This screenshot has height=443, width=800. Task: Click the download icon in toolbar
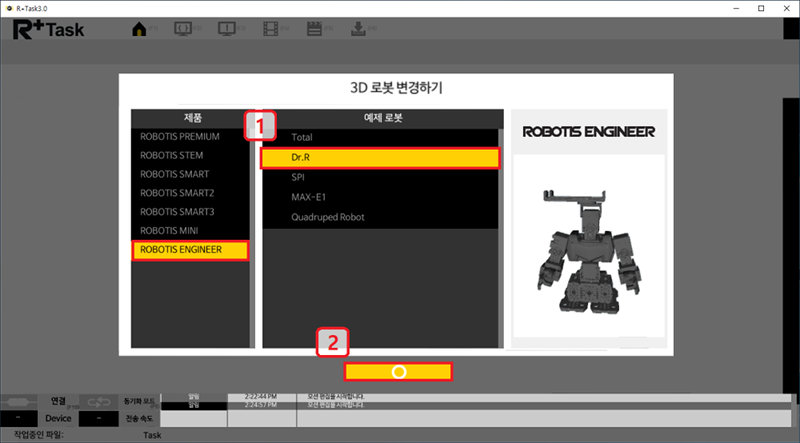359,28
